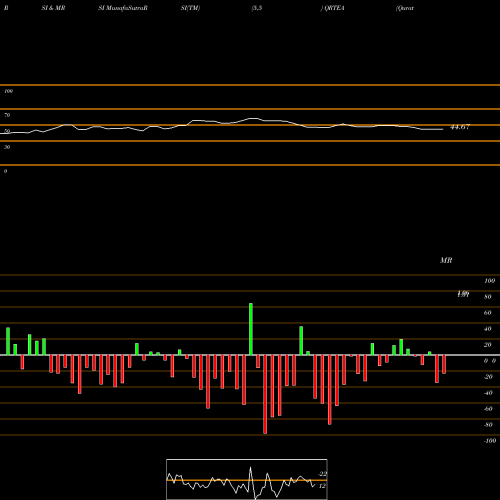This screenshot has width=500, height=500.
Task: Click the 'SI & MR' header text
Action: [x=53, y=8]
